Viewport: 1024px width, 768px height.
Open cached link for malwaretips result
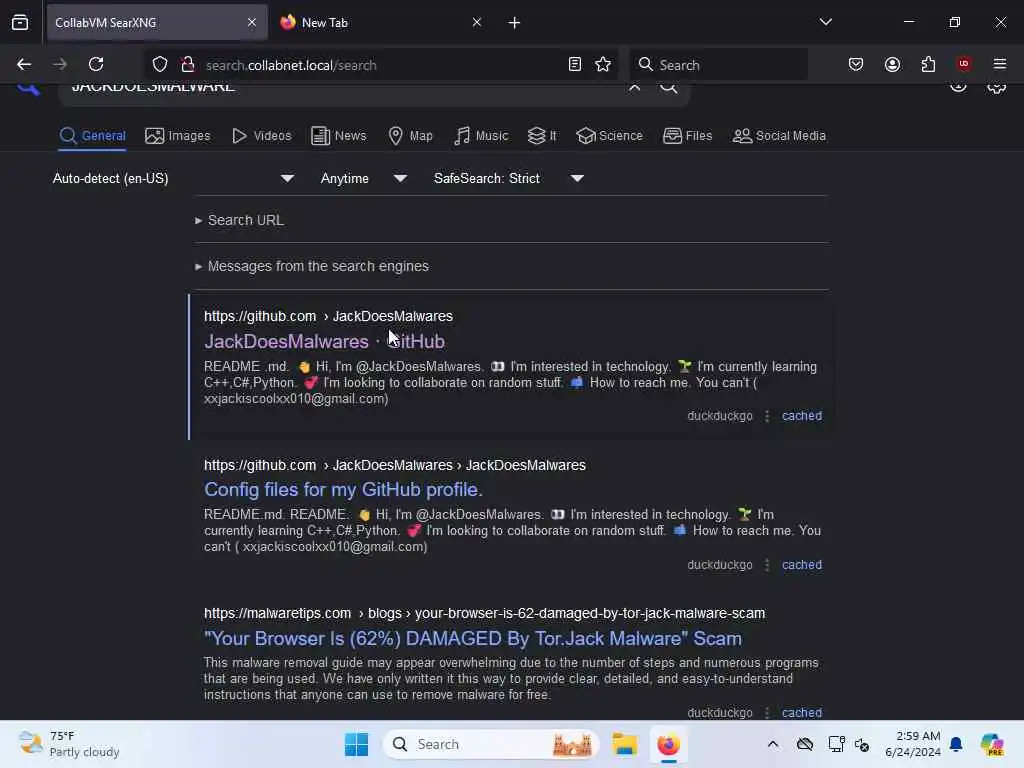(x=802, y=712)
